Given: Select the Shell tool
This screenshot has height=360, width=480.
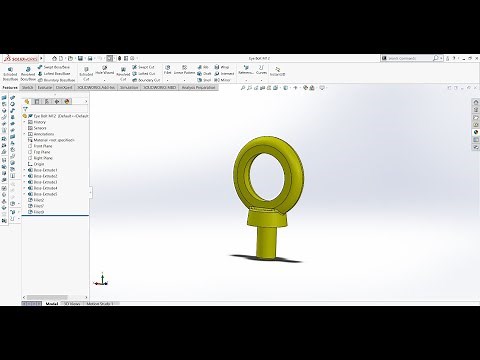Looking at the screenshot, I should point(204,80).
